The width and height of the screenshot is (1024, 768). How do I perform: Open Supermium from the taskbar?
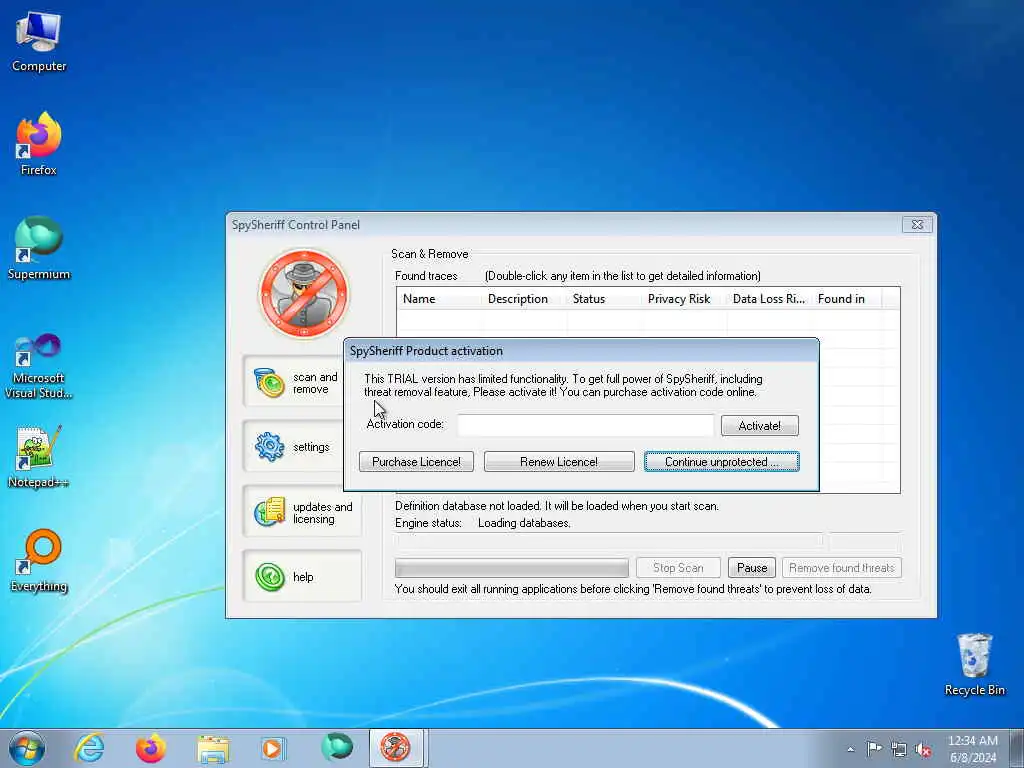coord(336,748)
